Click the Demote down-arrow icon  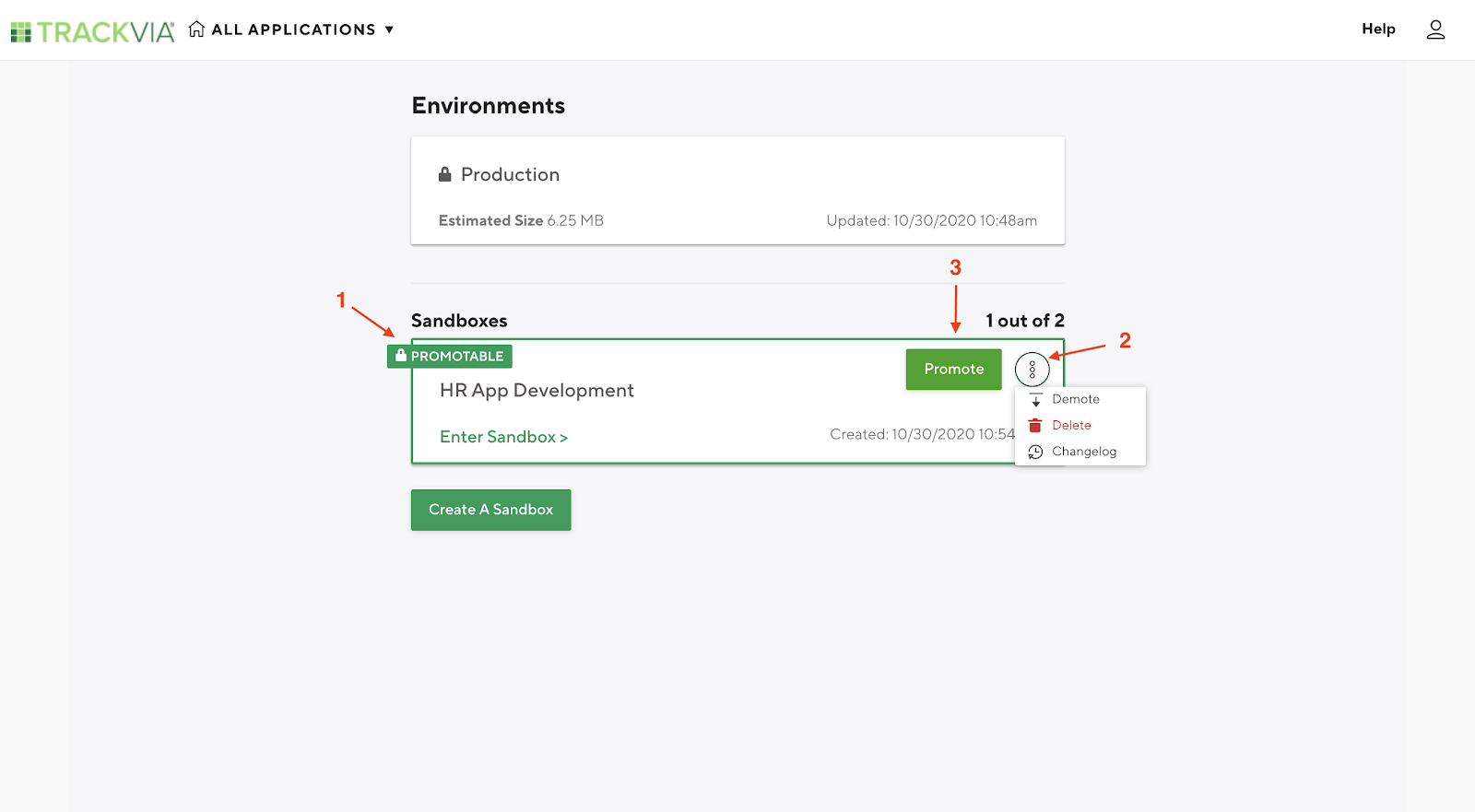tap(1035, 399)
